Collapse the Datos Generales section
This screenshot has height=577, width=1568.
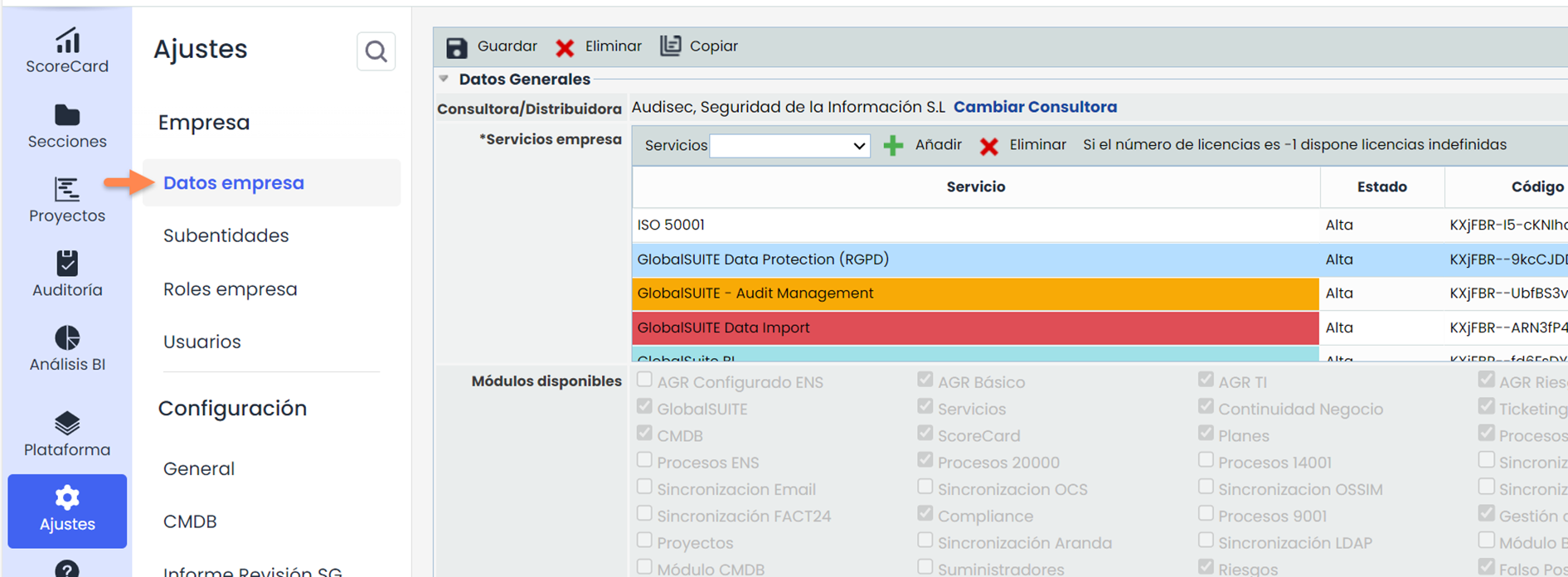[x=444, y=80]
